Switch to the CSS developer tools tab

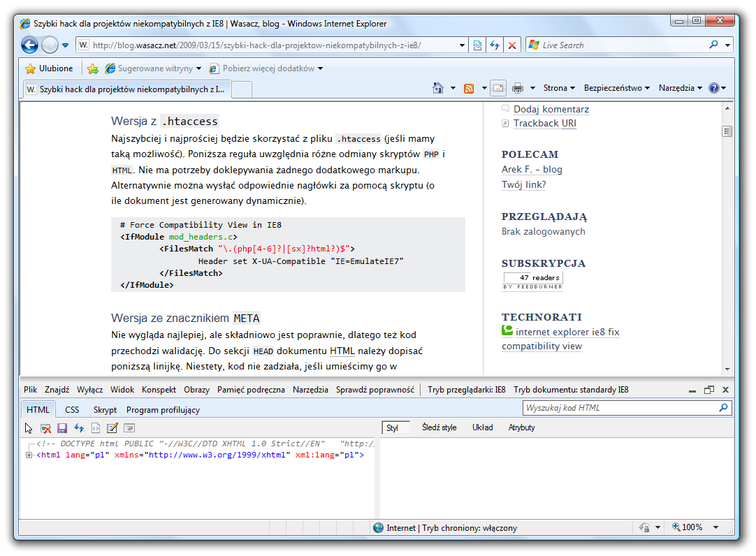72,410
